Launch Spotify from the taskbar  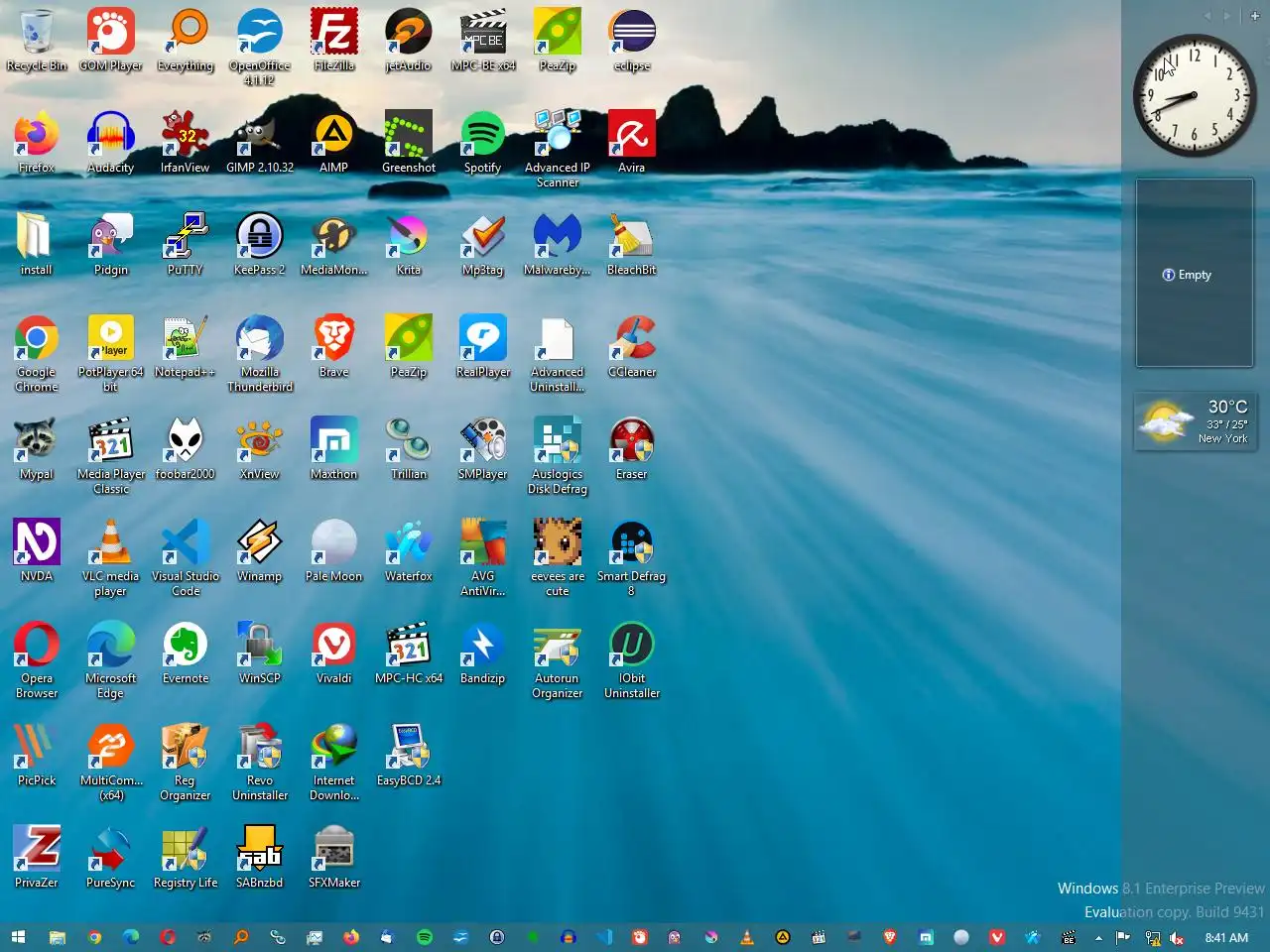tap(425, 937)
